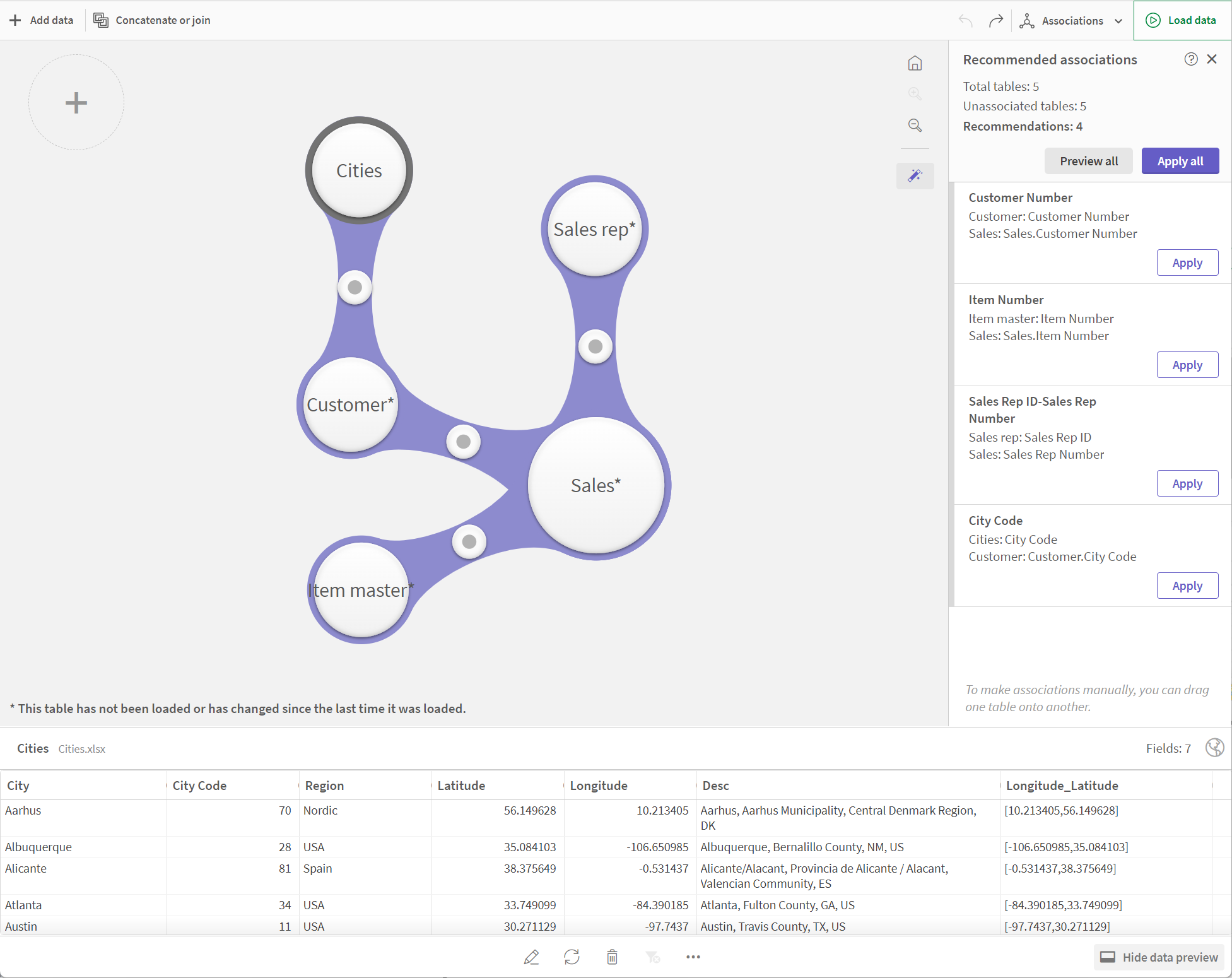1232x978 pixels.
Task: Apply the City Code recommendation
Action: click(x=1187, y=586)
